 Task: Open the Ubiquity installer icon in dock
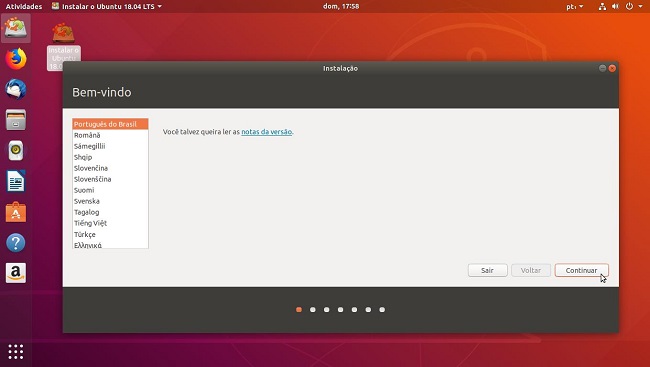coord(16,28)
